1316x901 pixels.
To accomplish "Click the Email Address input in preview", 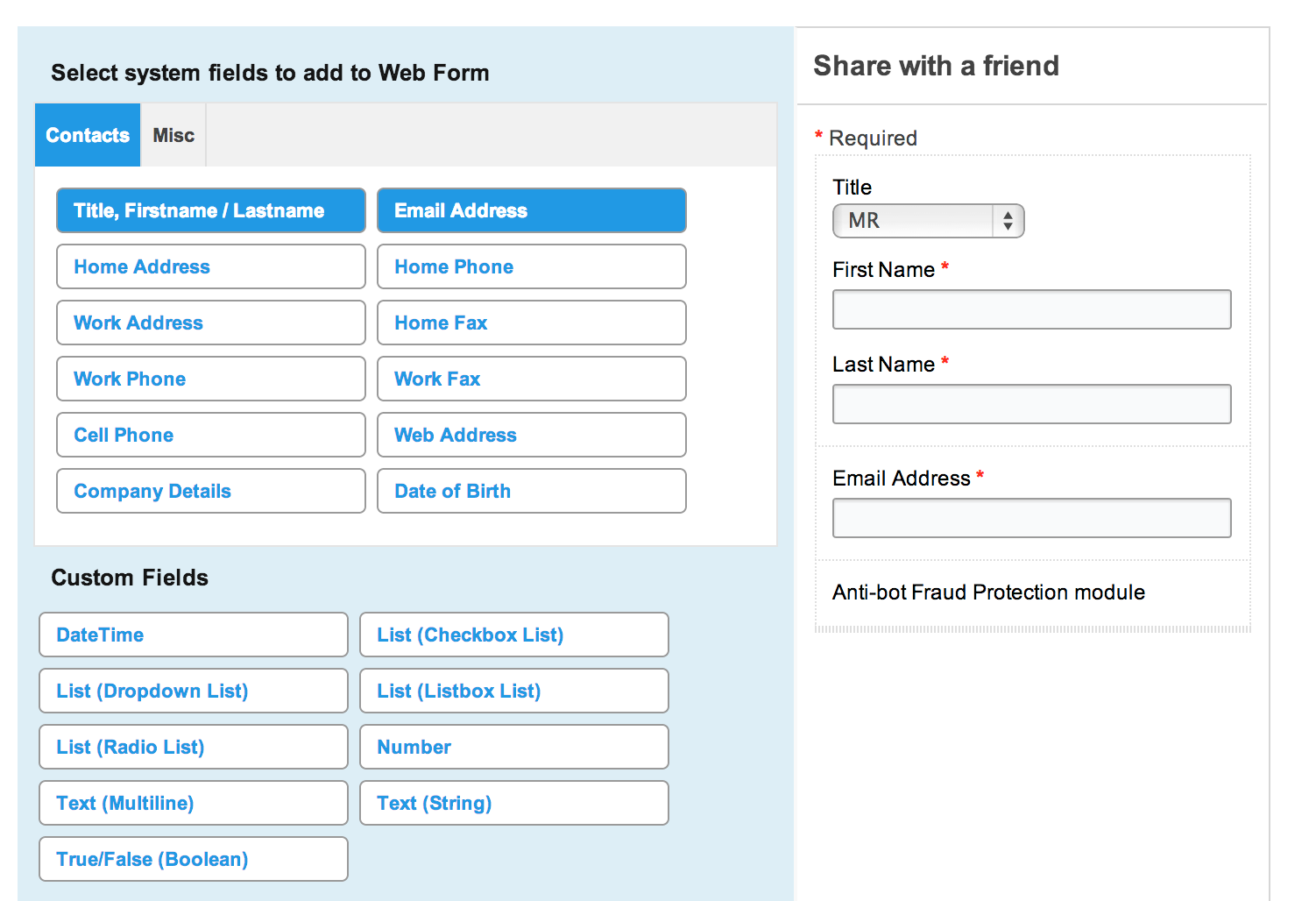I will click(x=1031, y=518).
